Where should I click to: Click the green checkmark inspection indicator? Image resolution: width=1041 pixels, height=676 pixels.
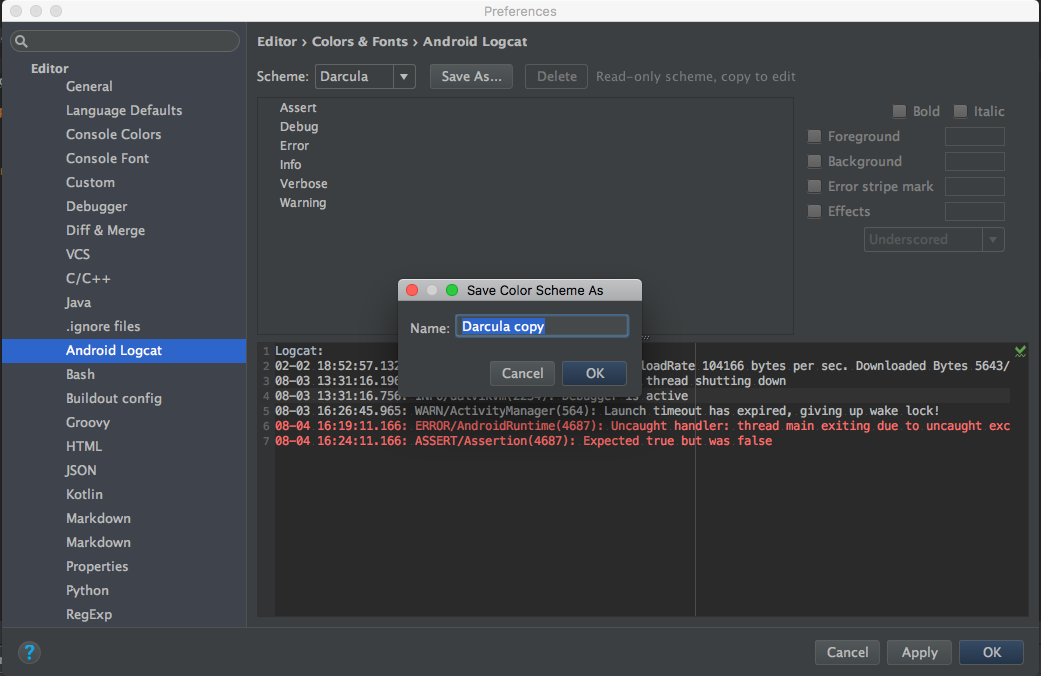[x=1020, y=351]
